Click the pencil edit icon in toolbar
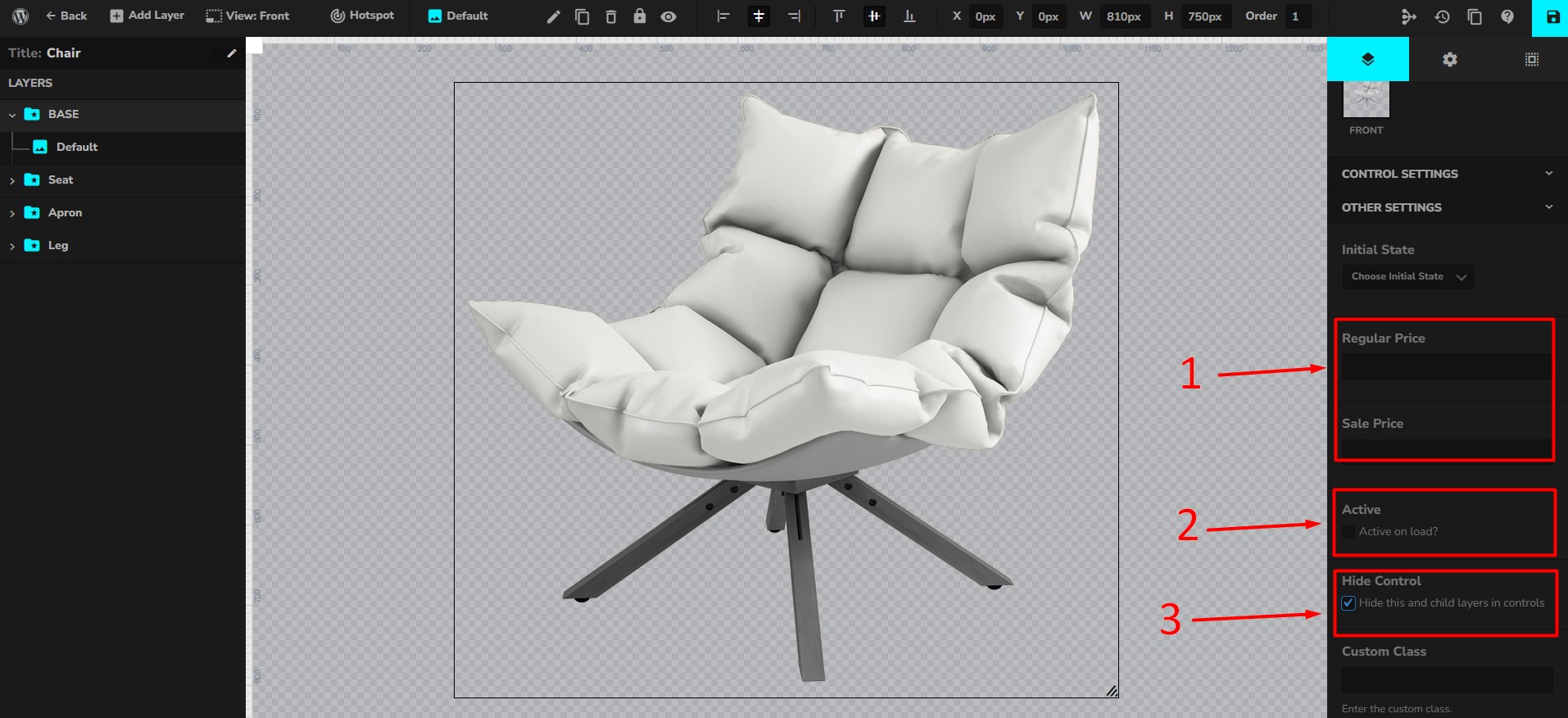Image resolution: width=1568 pixels, height=718 pixels. 554,16
